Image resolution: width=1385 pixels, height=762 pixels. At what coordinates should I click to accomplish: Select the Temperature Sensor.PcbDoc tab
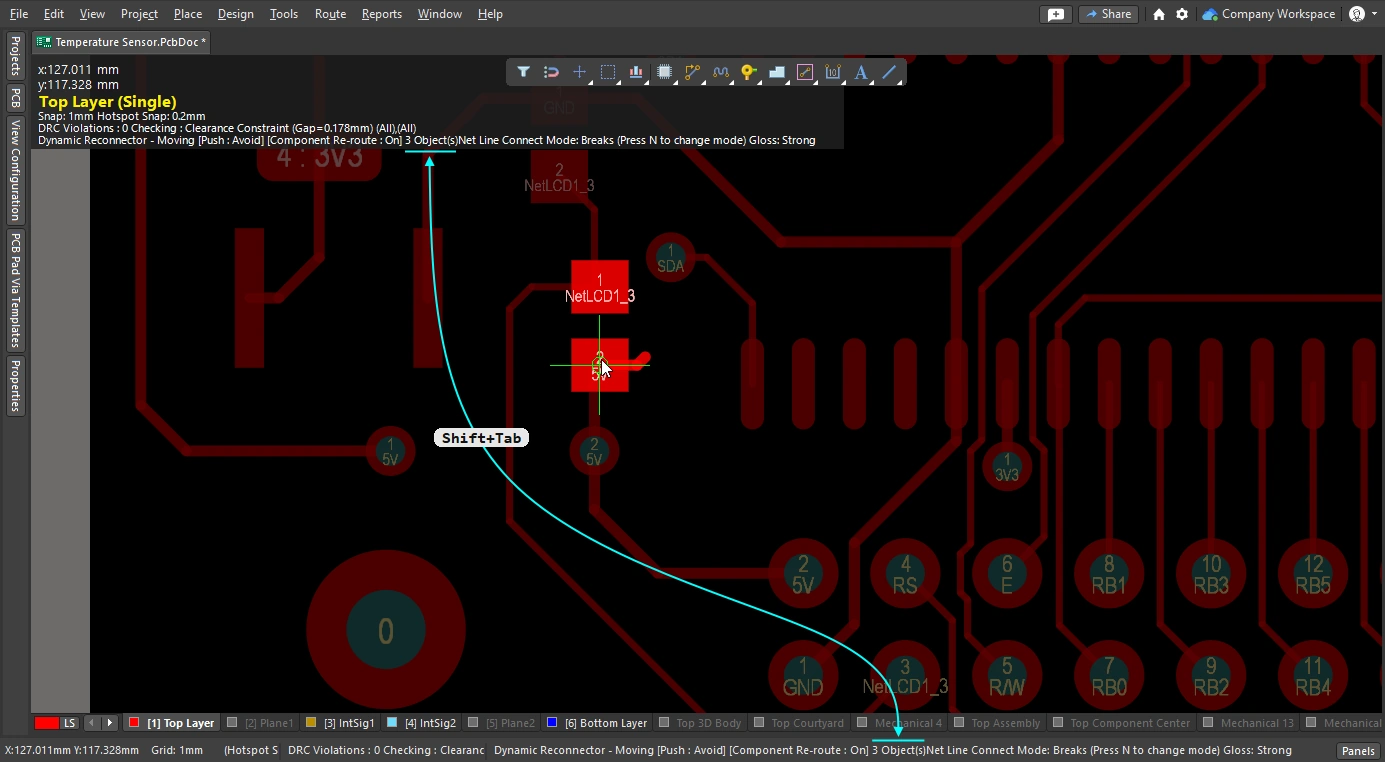[122, 42]
